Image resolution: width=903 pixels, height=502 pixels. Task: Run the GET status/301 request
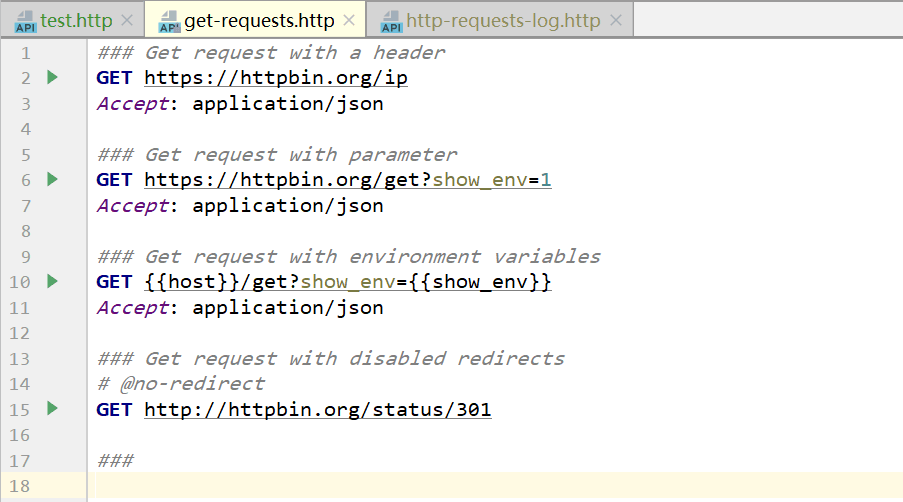(x=52, y=408)
